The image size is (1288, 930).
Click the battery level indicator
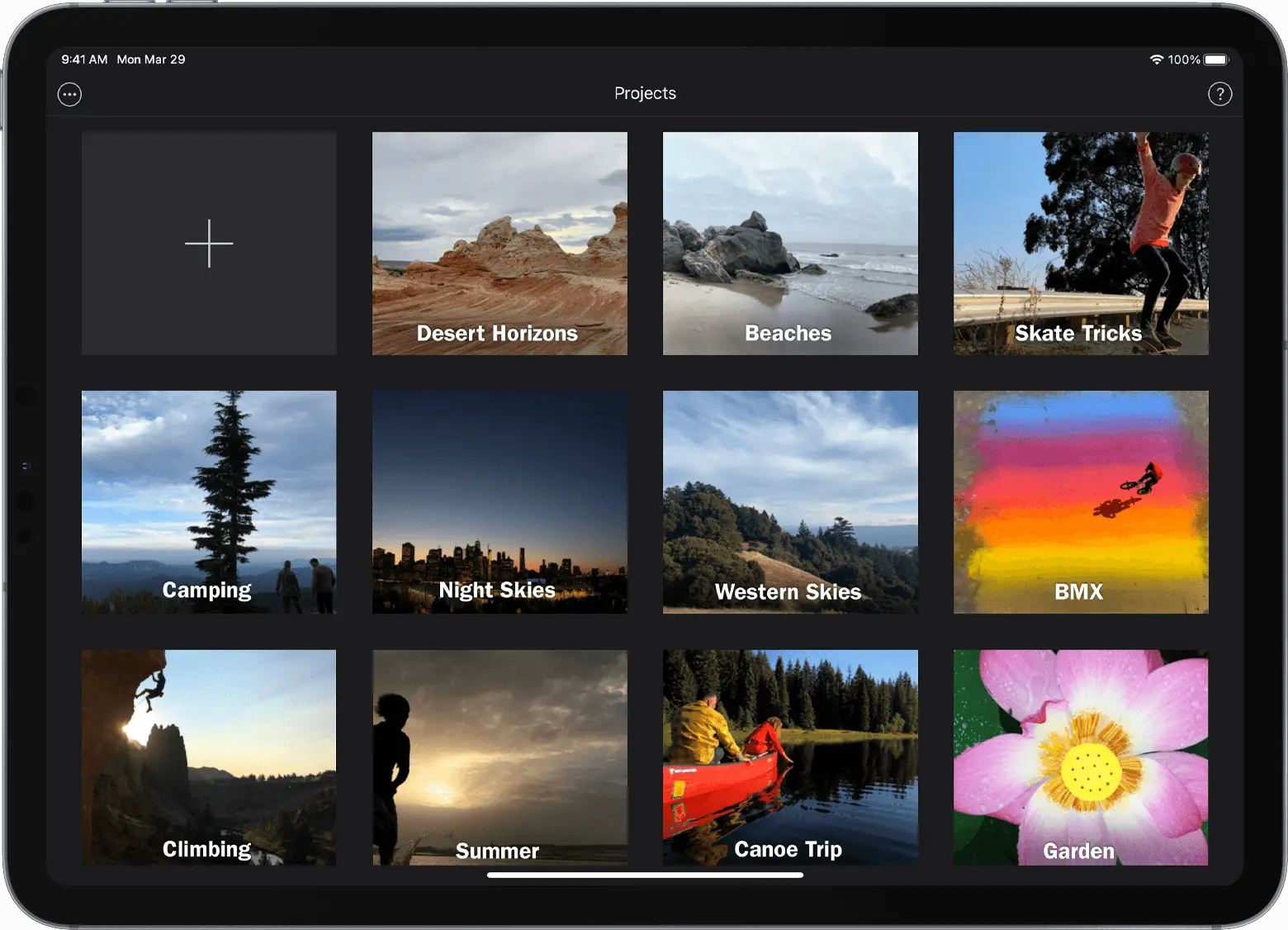pos(1215,59)
